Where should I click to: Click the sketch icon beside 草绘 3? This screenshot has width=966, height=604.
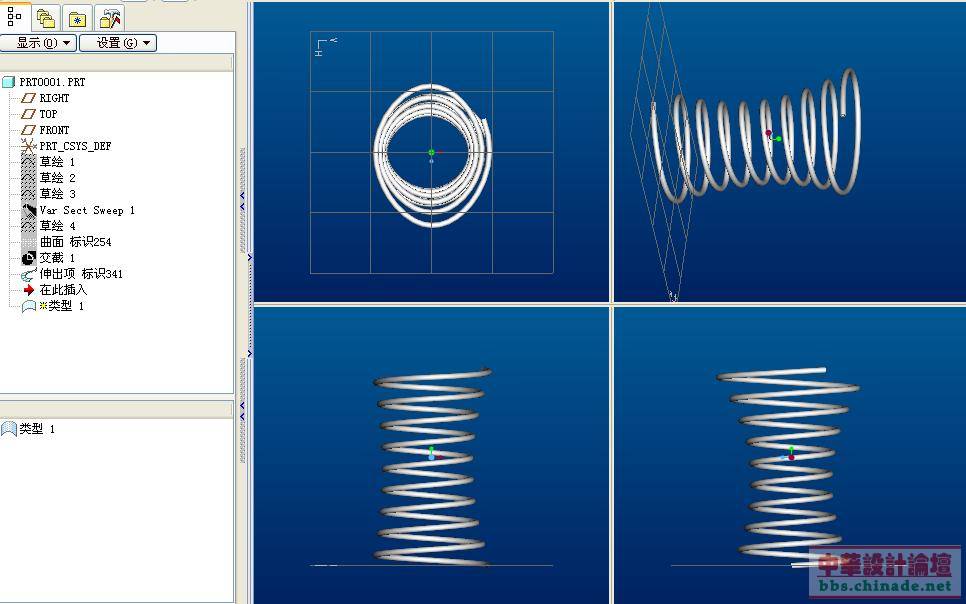point(28,194)
